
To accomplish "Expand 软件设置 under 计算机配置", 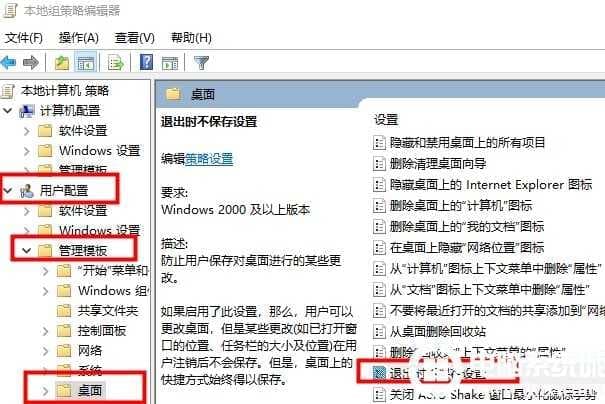I will (27, 131).
